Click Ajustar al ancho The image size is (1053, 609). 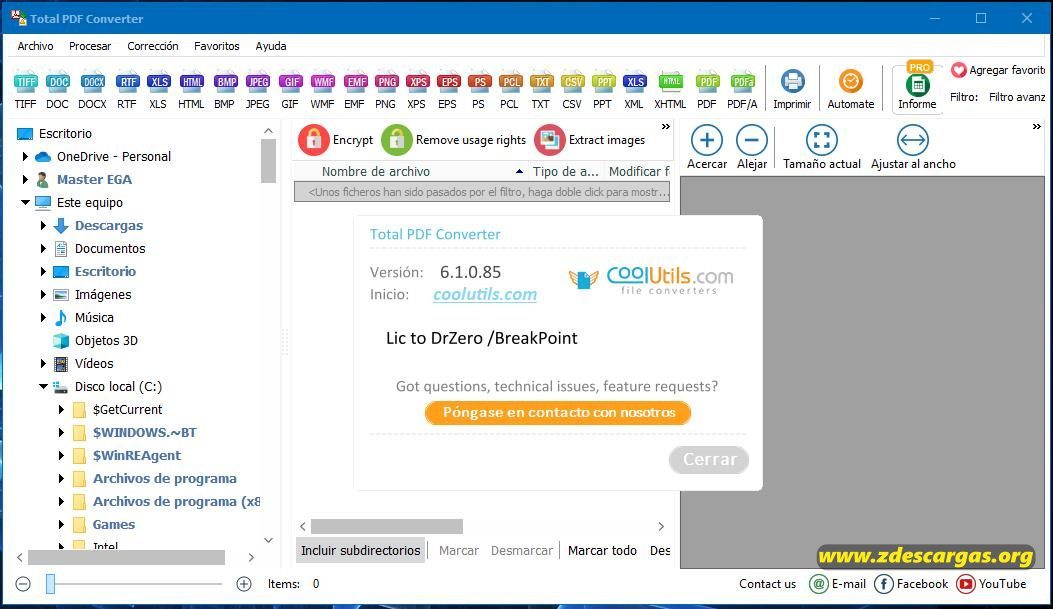tap(913, 147)
